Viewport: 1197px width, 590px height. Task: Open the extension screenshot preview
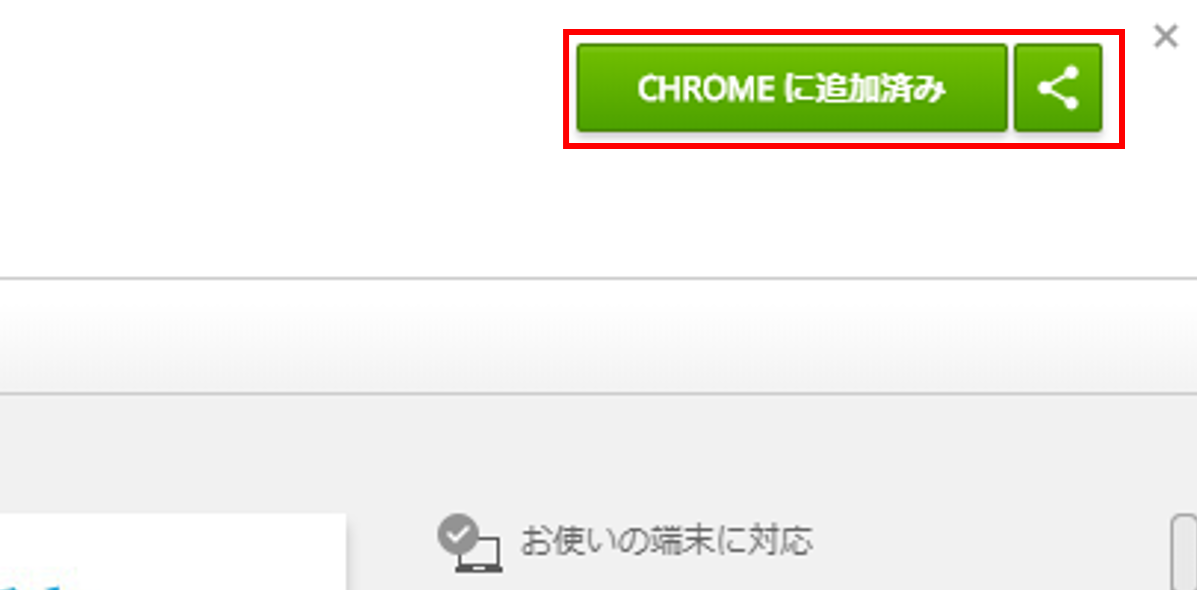(x=173, y=551)
